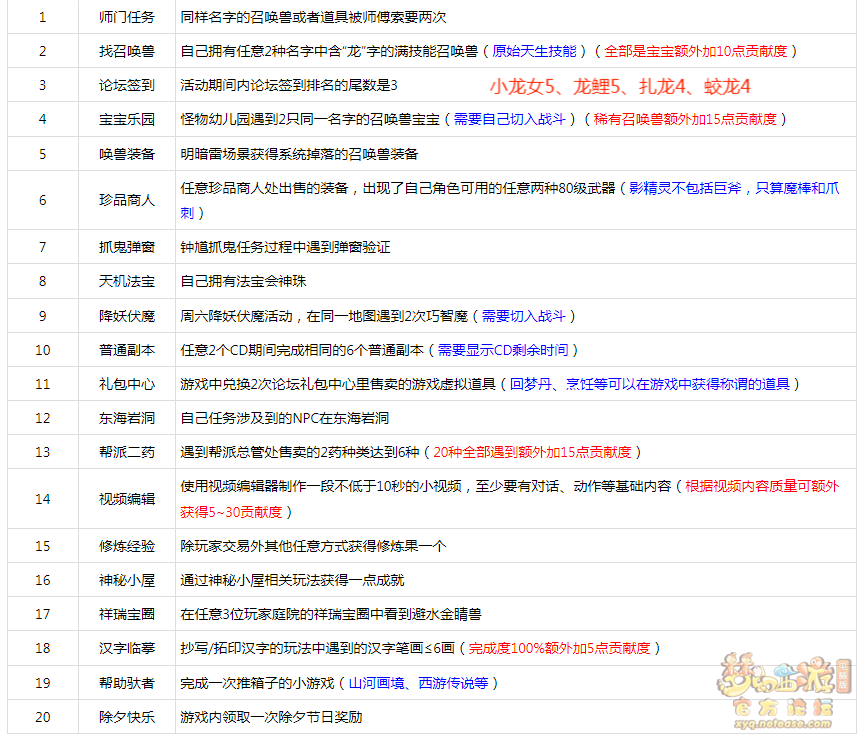Click blue text 山河画境、西游传说等
This screenshot has width=863, height=736.
tap(418, 683)
